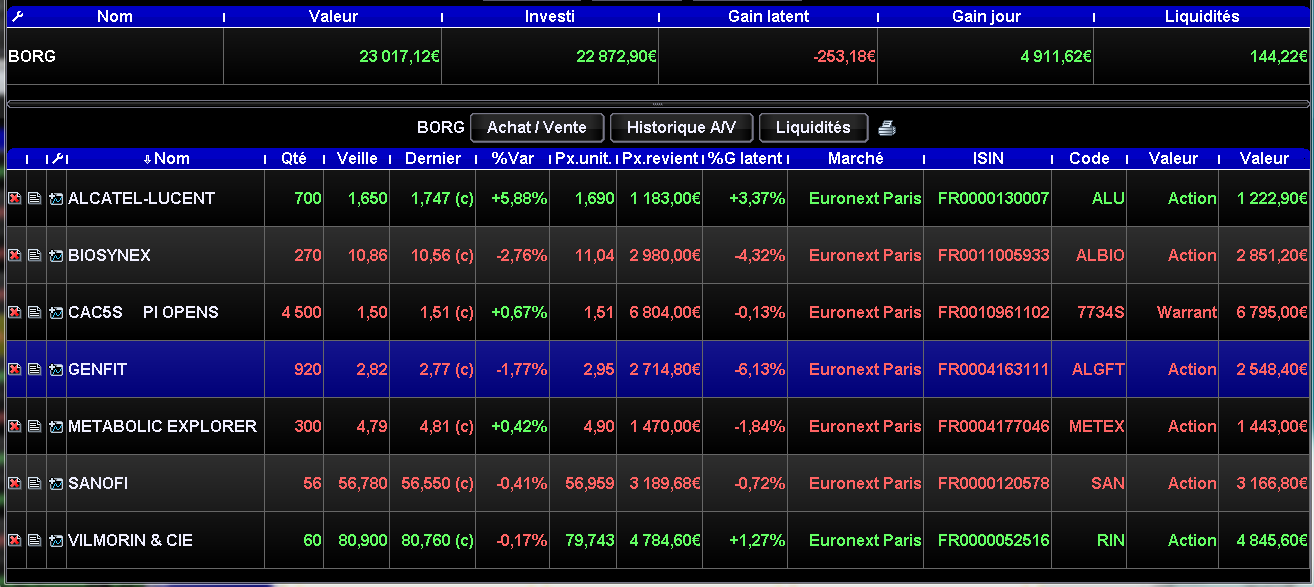Select the ALCATEL-LUCENT name cell
Viewport: 1314px width, 587px height.
click(165, 198)
